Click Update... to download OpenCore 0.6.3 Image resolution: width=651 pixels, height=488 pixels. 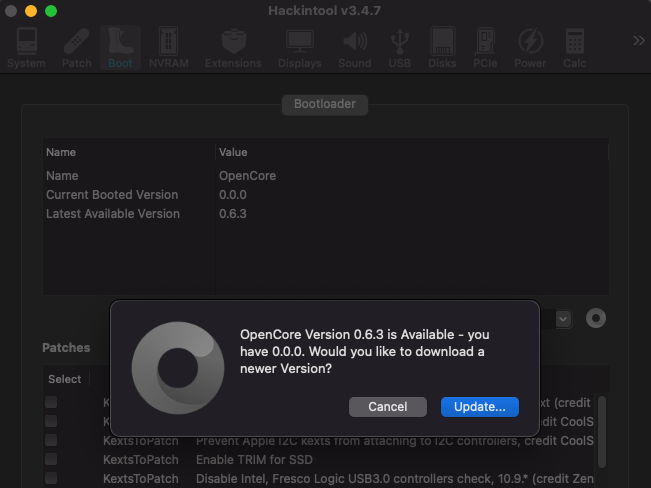click(480, 407)
